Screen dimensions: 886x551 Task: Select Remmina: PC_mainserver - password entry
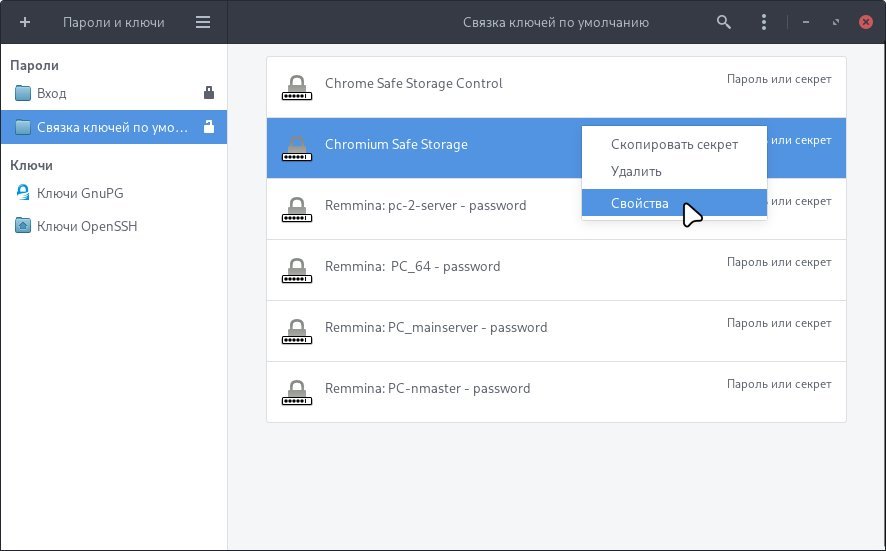click(435, 328)
